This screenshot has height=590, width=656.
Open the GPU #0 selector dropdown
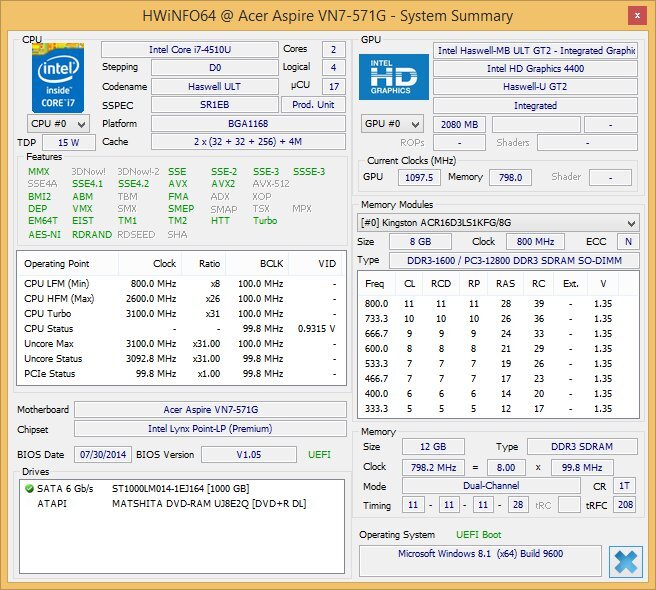click(x=392, y=124)
